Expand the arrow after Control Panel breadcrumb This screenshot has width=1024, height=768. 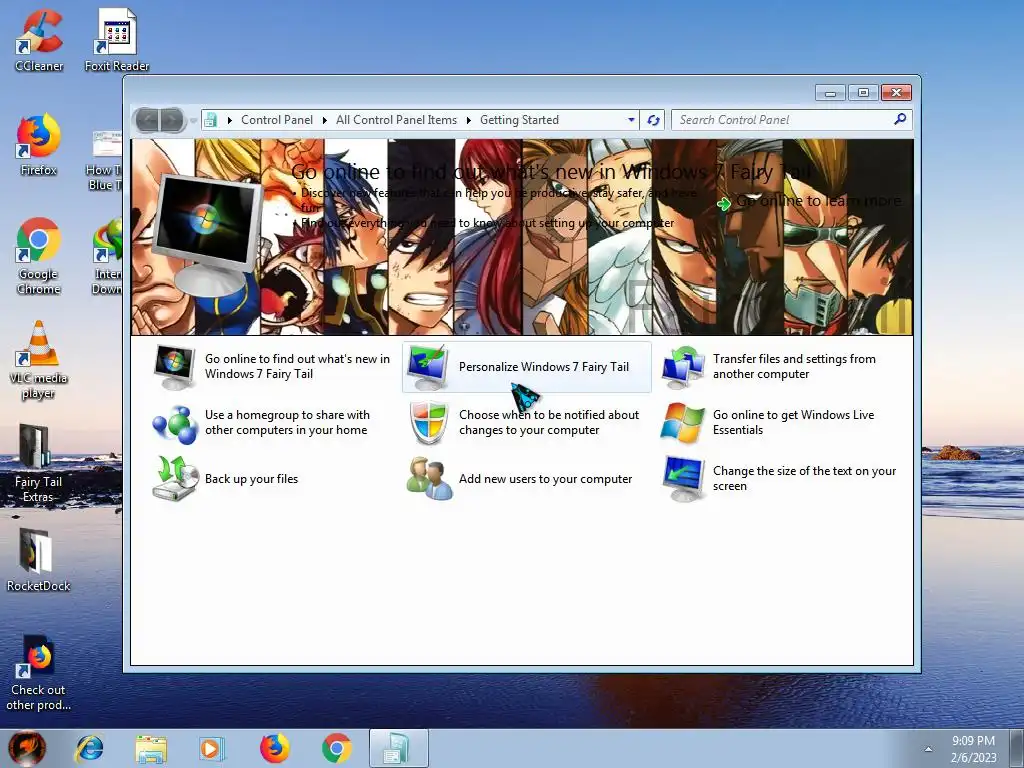click(325, 120)
